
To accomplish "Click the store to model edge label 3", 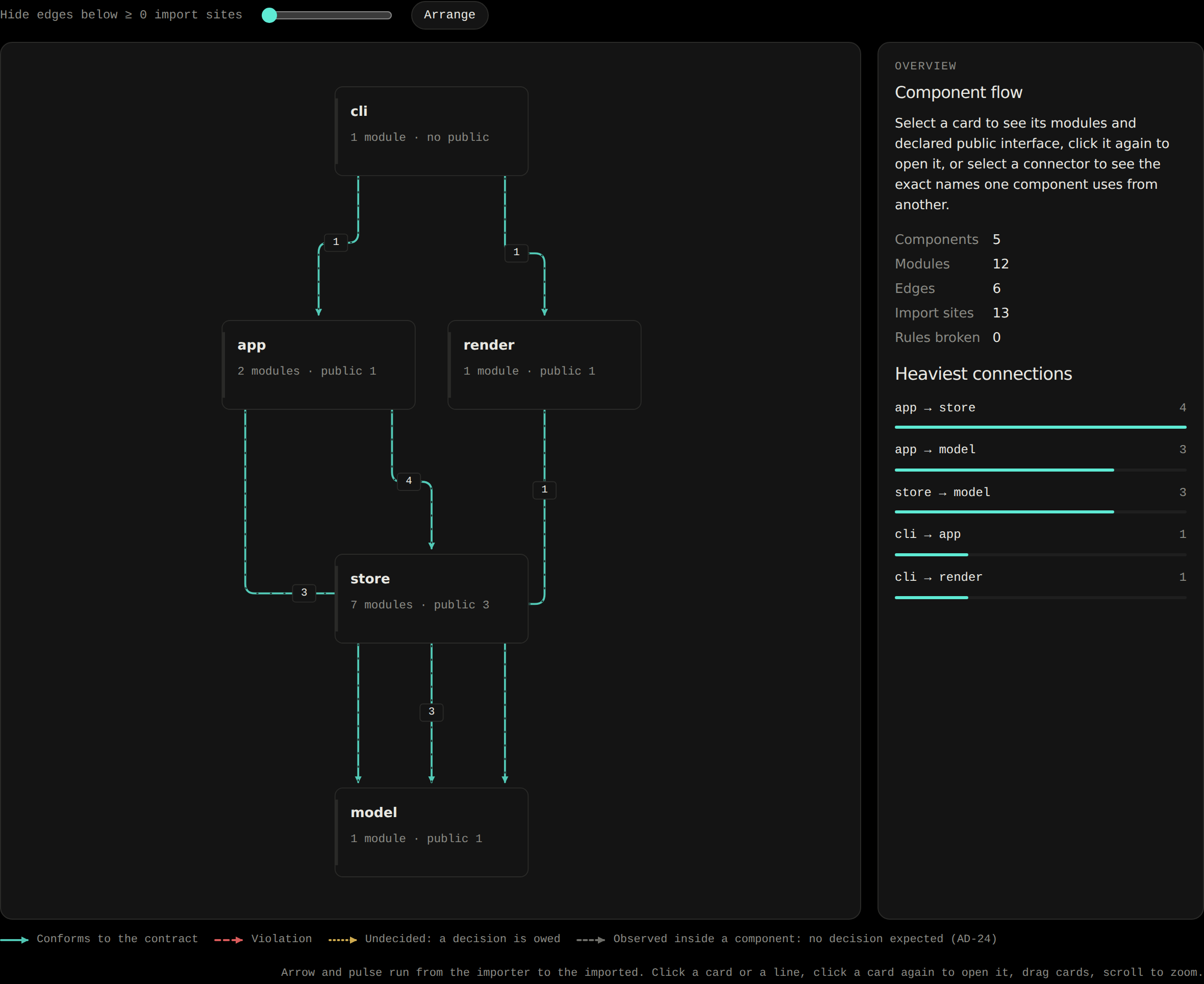I will point(431,711).
